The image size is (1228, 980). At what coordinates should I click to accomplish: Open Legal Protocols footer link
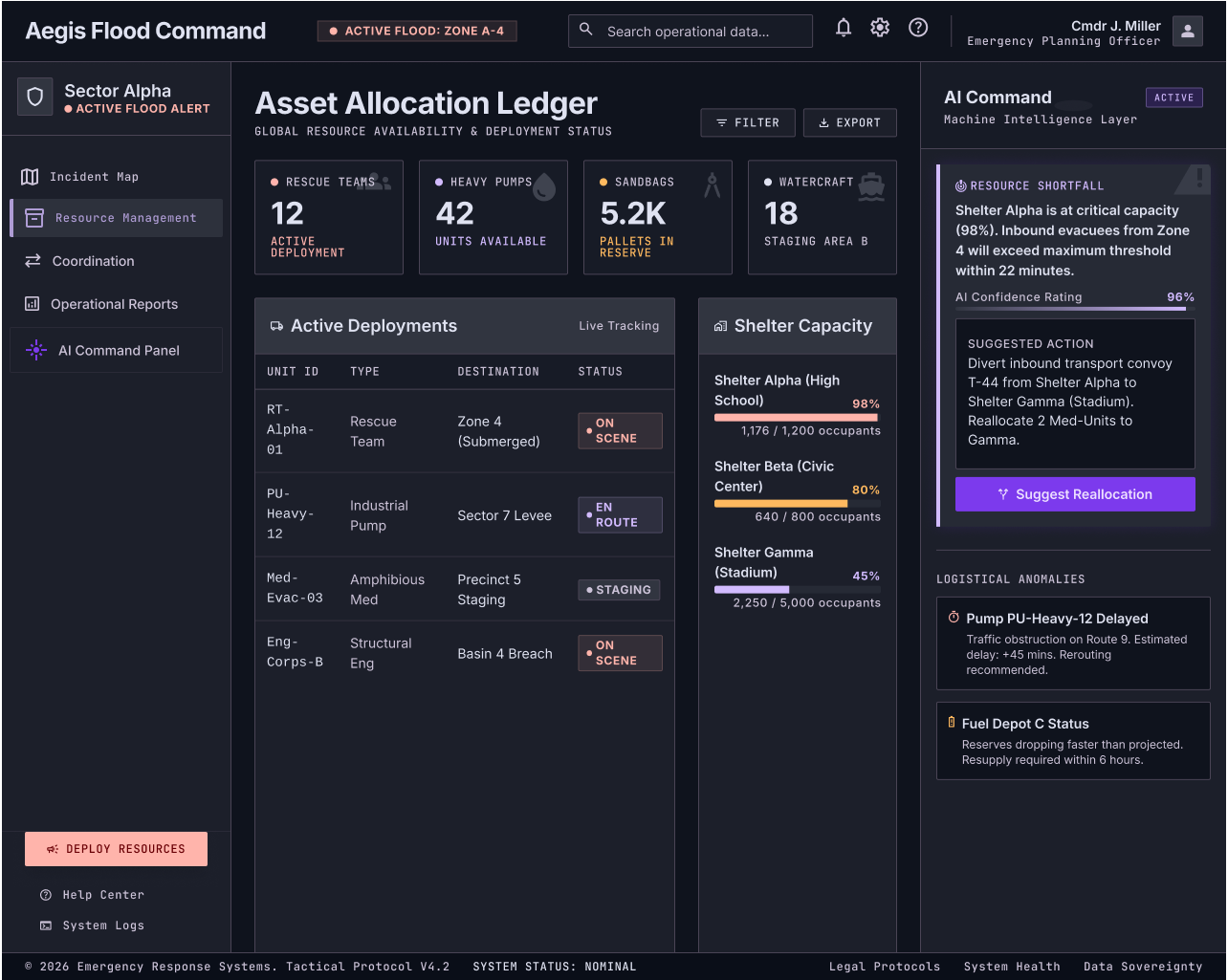pyautogui.click(x=885, y=967)
